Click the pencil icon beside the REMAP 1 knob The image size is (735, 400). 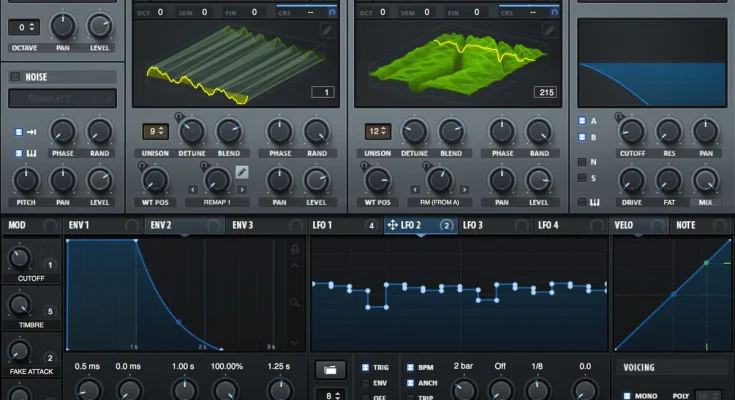coord(242,173)
